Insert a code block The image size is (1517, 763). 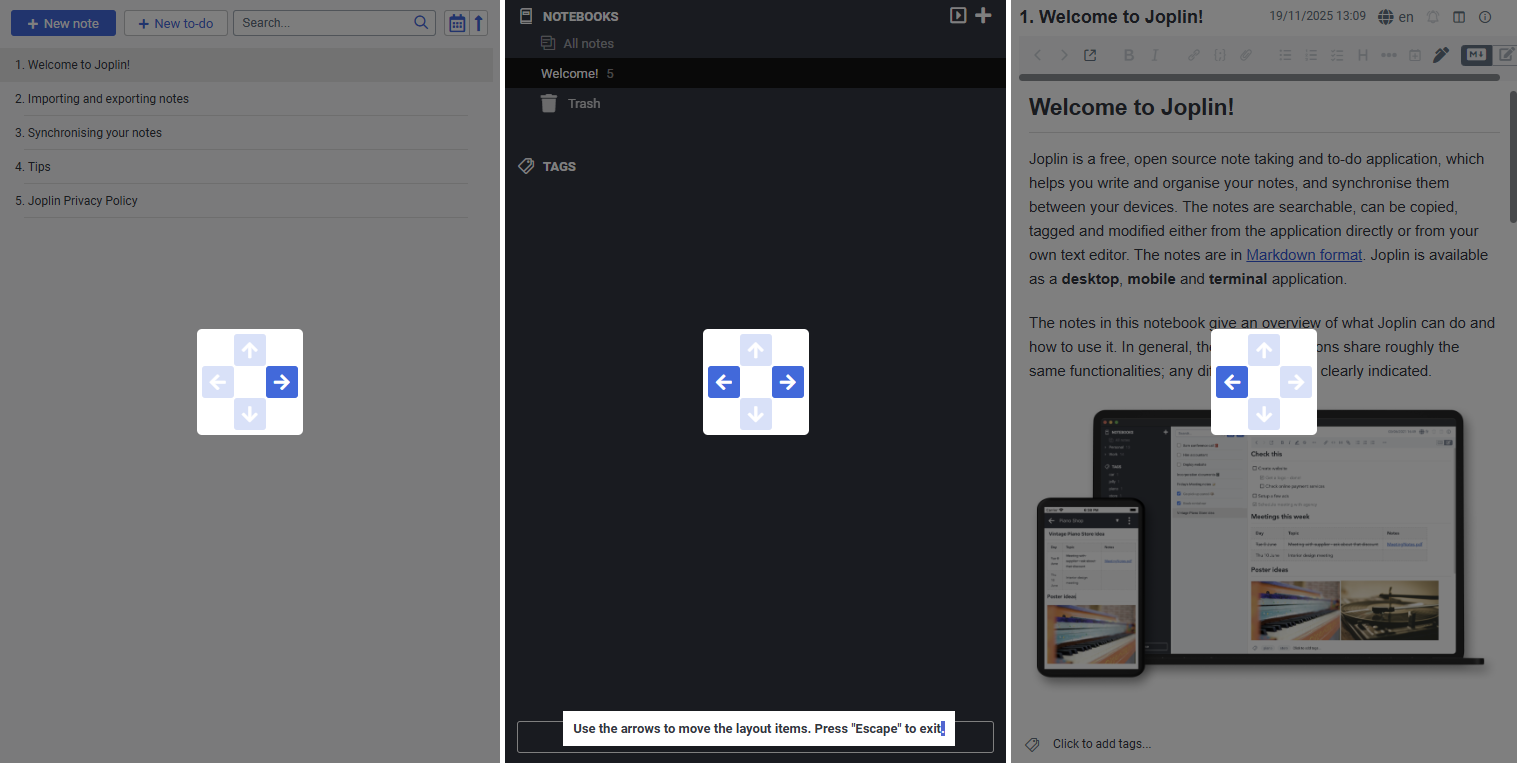coord(1219,55)
